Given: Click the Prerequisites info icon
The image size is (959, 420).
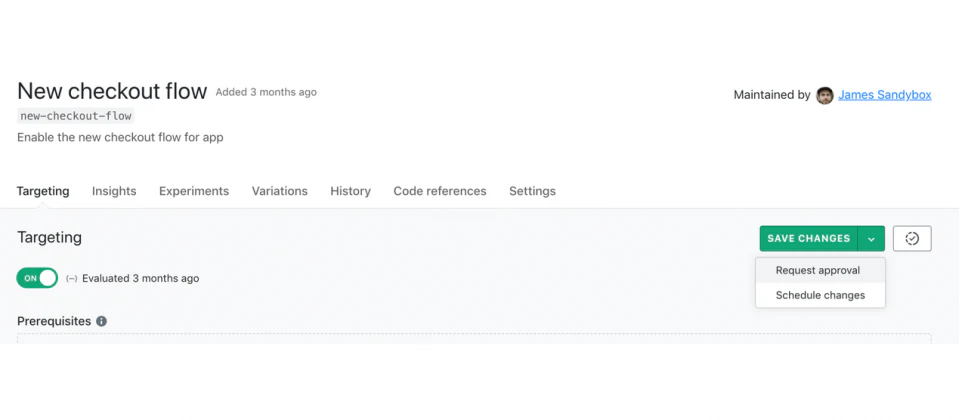Looking at the screenshot, I should [101, 322].
